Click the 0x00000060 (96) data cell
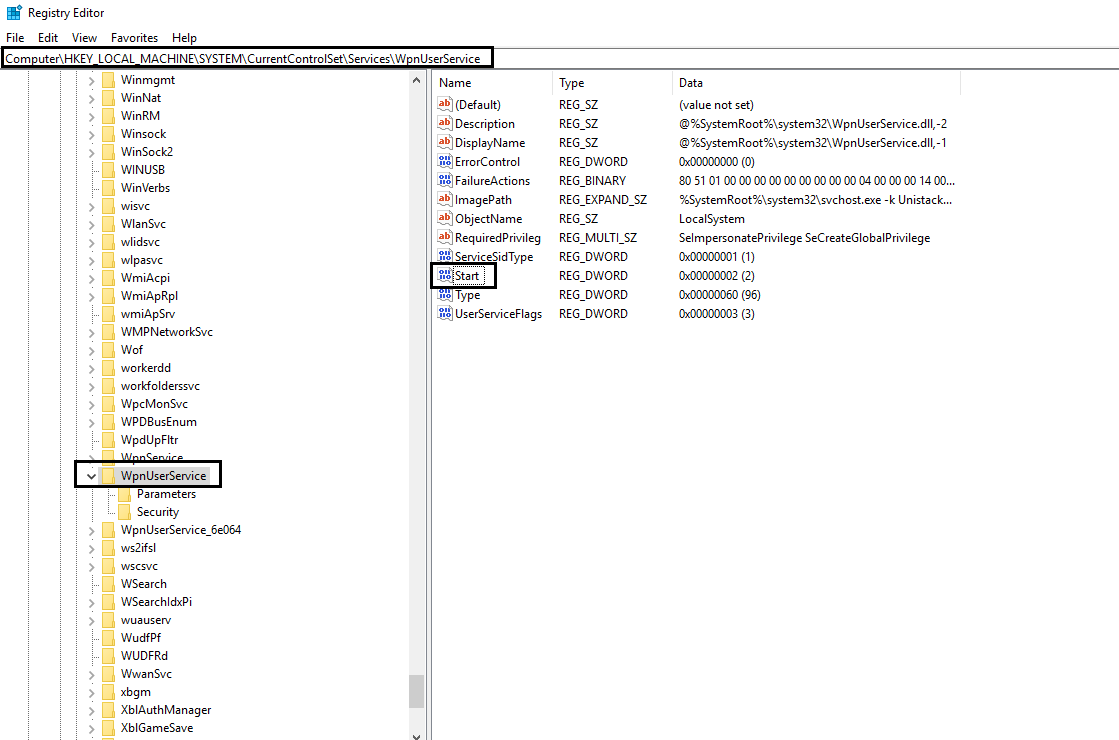1119x740 pixels. tap(719, 295)
